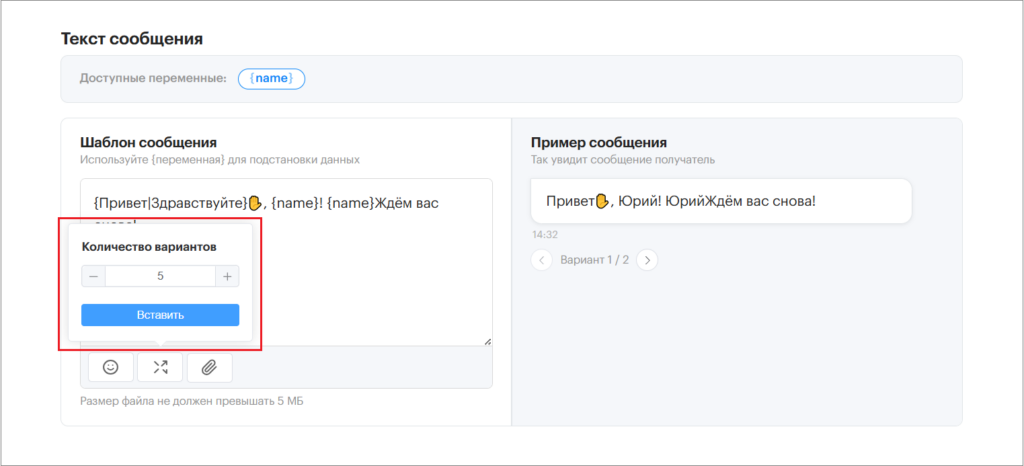Image resolution: width=1024 pixels, height=466 pixels.
Task: Click the preview message bubble text
Action: click(x=680, y=200)
